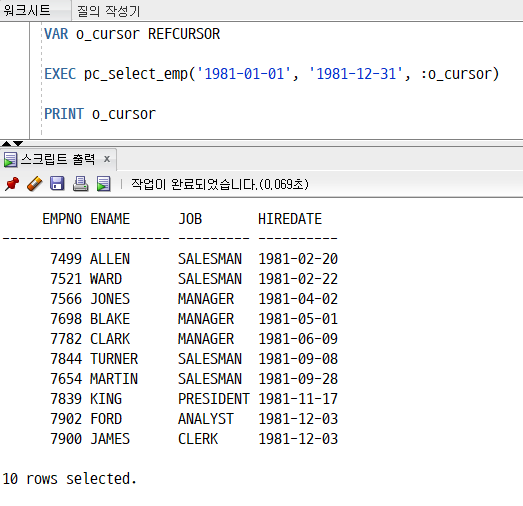Select hire date 1981-02-20

tap(298, 259)
